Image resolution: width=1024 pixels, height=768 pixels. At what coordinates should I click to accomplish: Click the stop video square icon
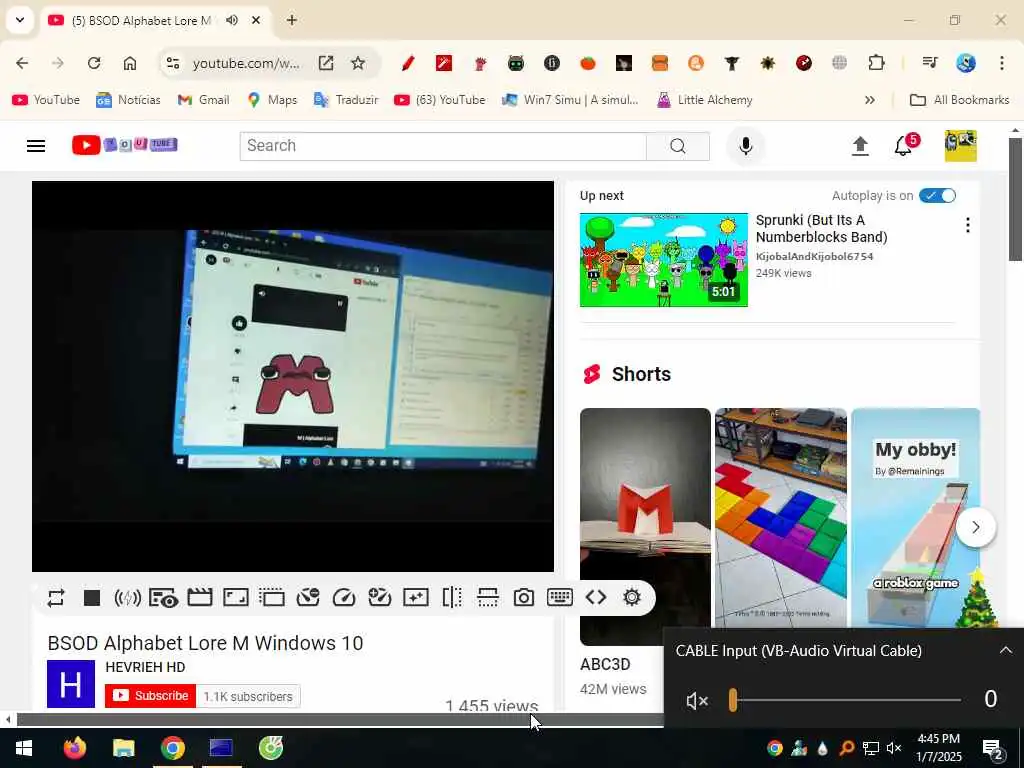[92, 598]
